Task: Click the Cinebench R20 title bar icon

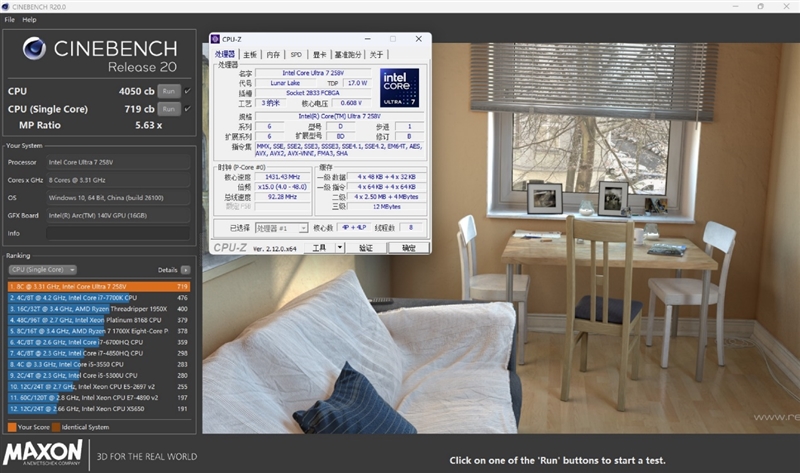Action: click(7, 5)
